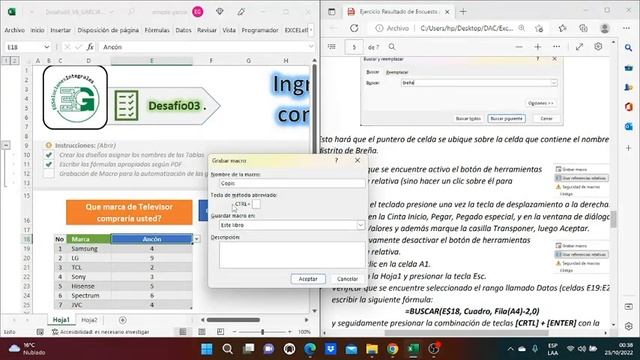Open the Name Box dropdown arrow
Screen dimensions: 640x360
click(47, 47)
